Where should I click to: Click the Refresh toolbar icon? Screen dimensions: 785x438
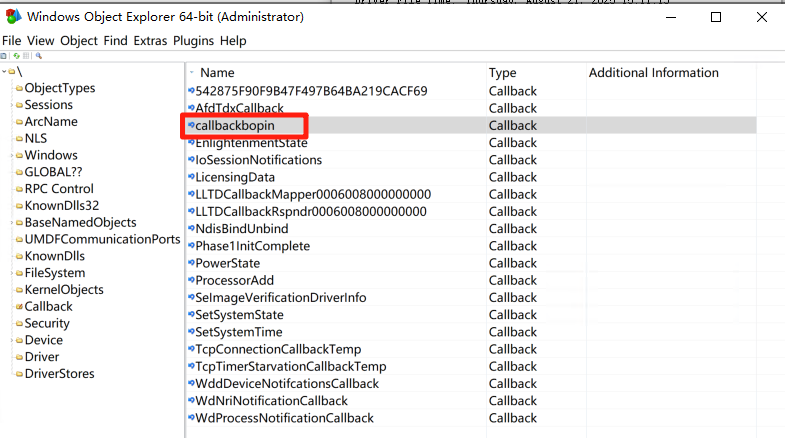pyautogui.click(x=15, y=56)
